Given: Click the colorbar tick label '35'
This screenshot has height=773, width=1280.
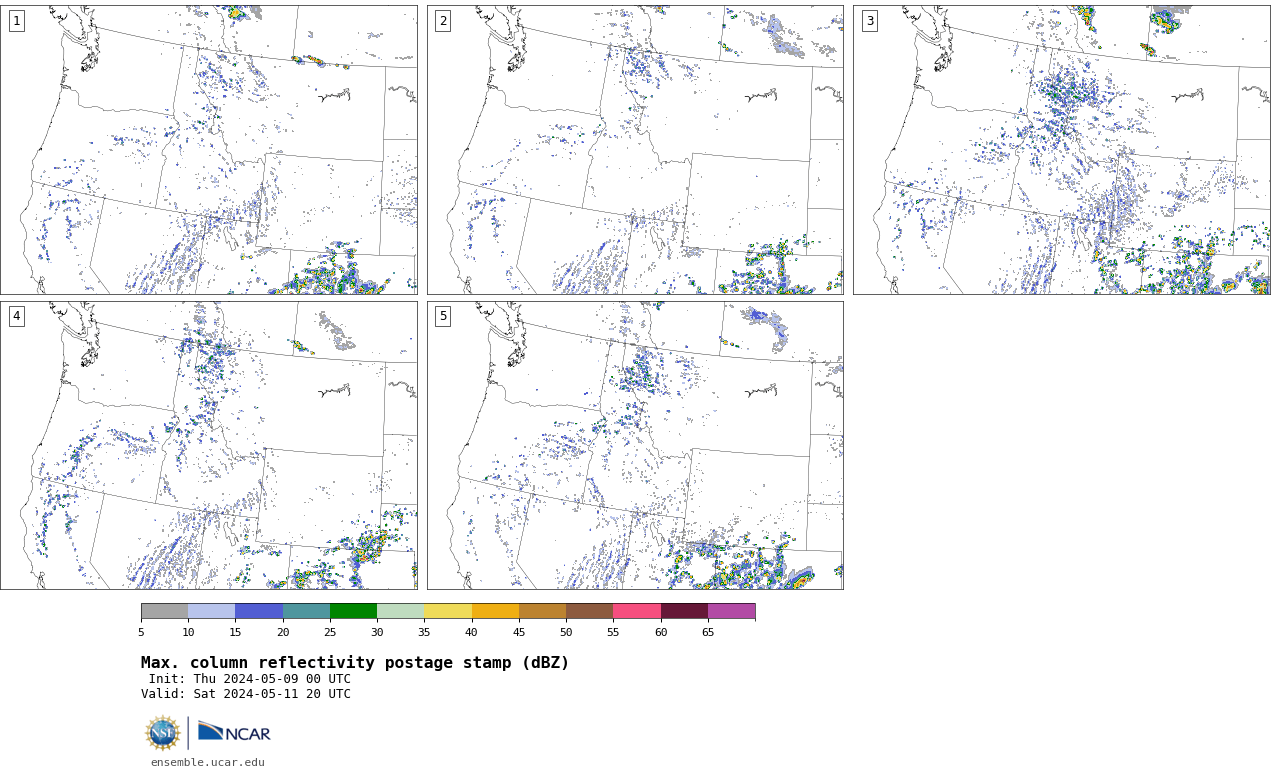Looking at the screenshot, I should 424,633.
